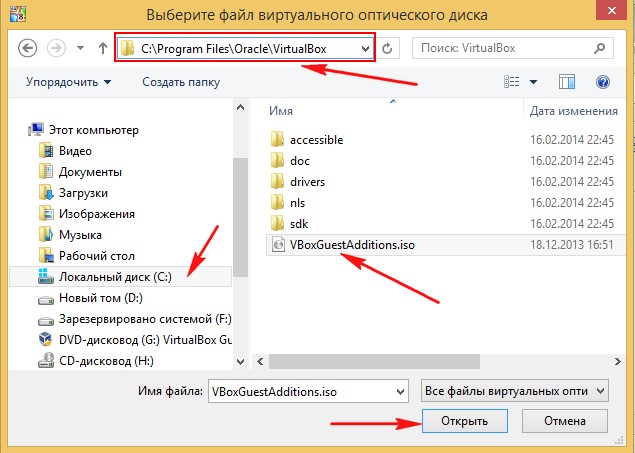
Task: Select the sdk folder
Action: click(290, 224)
